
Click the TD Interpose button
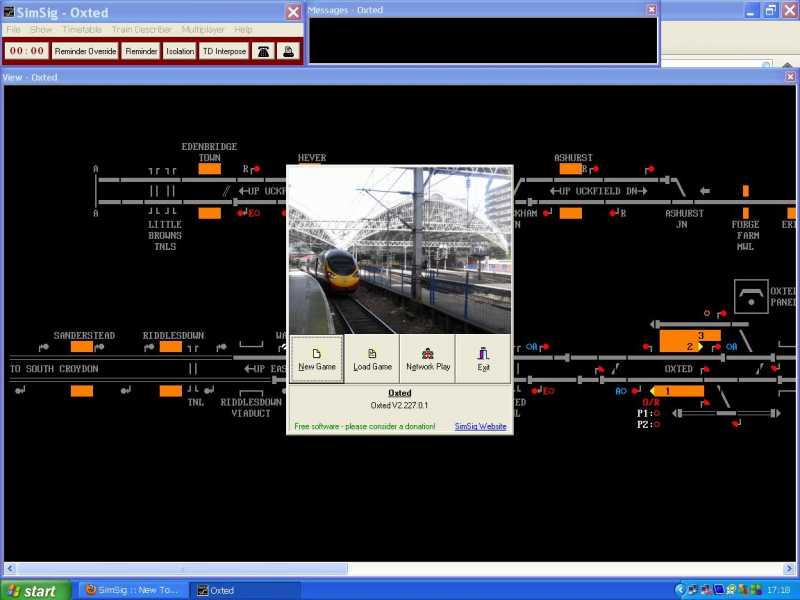click(x=224, y=51)
